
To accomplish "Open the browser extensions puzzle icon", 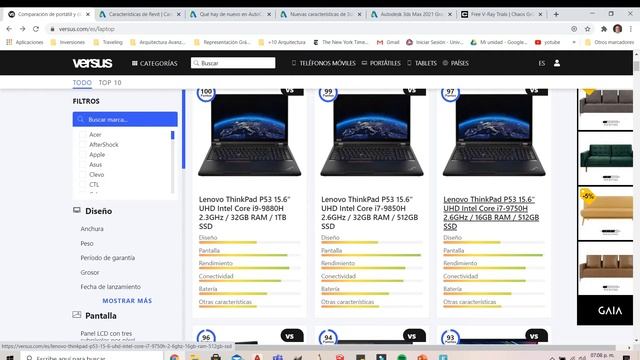I will pos(604,29).
